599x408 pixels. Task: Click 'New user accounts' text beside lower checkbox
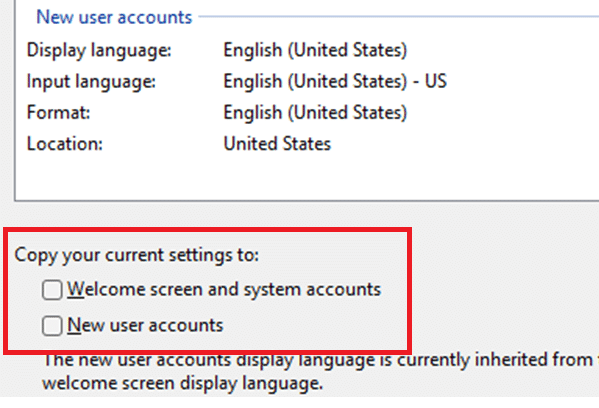tap(145, 325)
